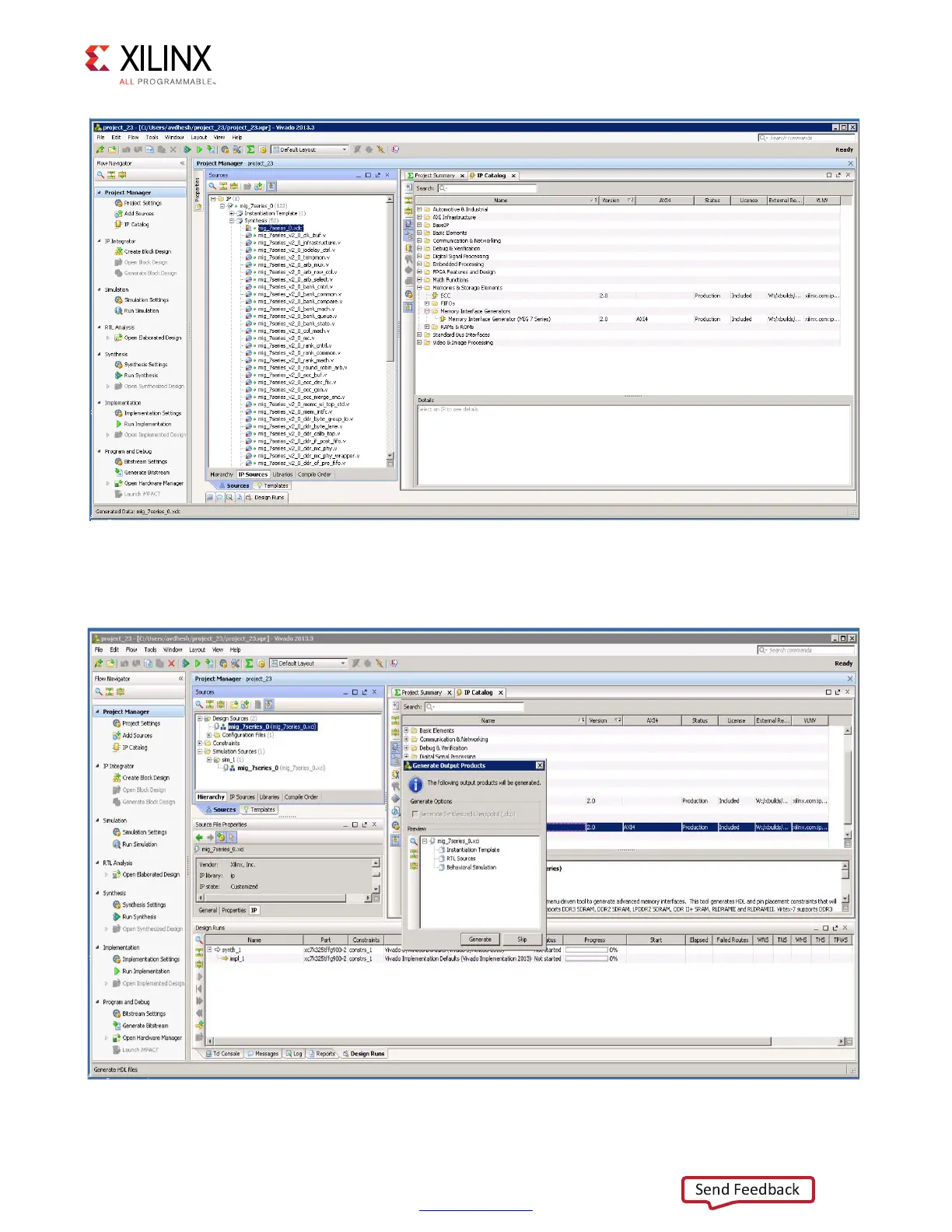Switch to Project Summary tab in lower Vivado
This screenshot has height=1232, width=952.
(422, 692)
